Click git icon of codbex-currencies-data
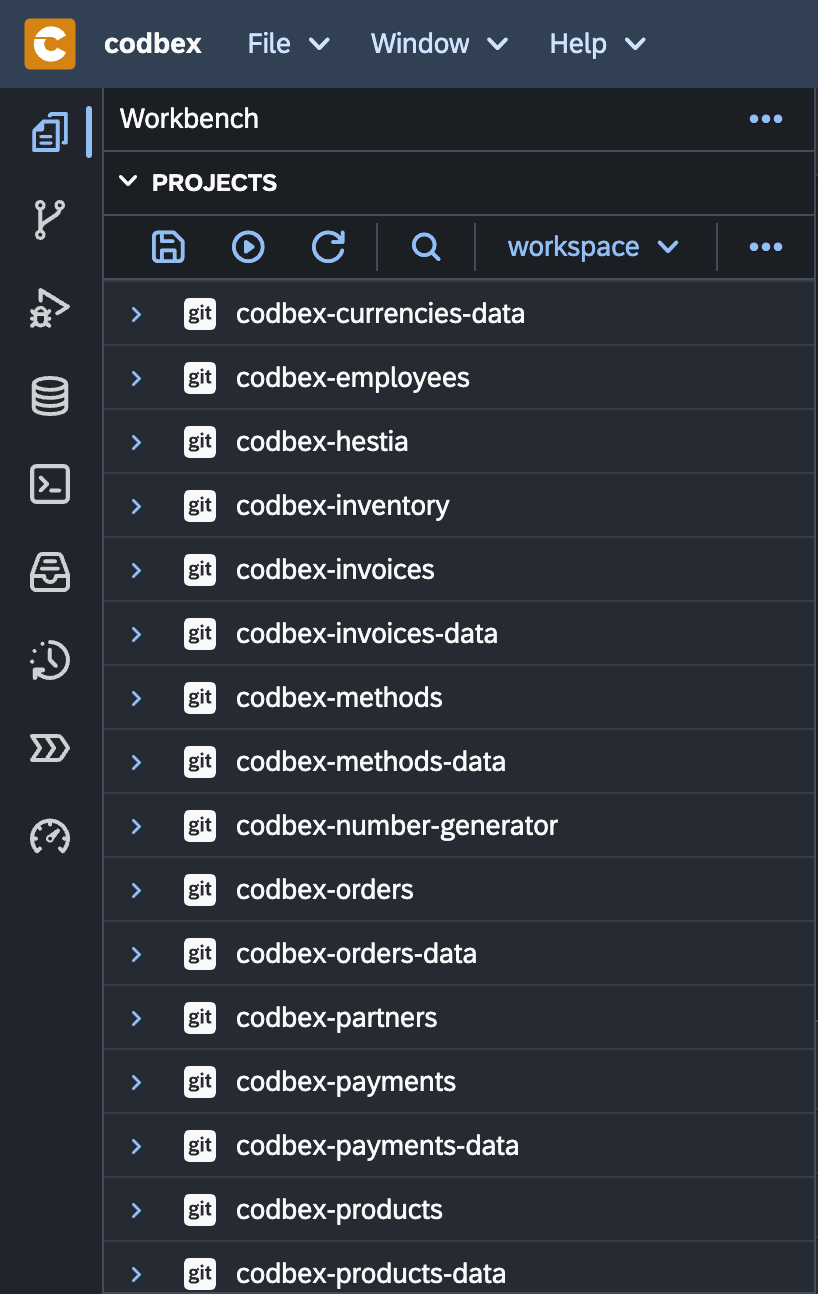 tap(200, 314)
